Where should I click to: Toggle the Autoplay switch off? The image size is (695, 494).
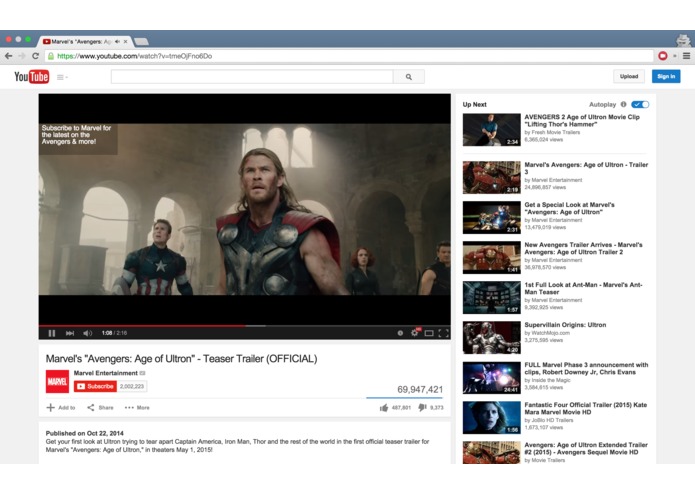(x=640, y=105)
